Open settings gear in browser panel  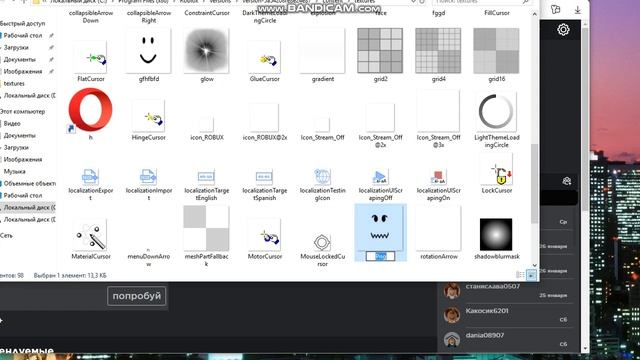(x=563, y=29)
